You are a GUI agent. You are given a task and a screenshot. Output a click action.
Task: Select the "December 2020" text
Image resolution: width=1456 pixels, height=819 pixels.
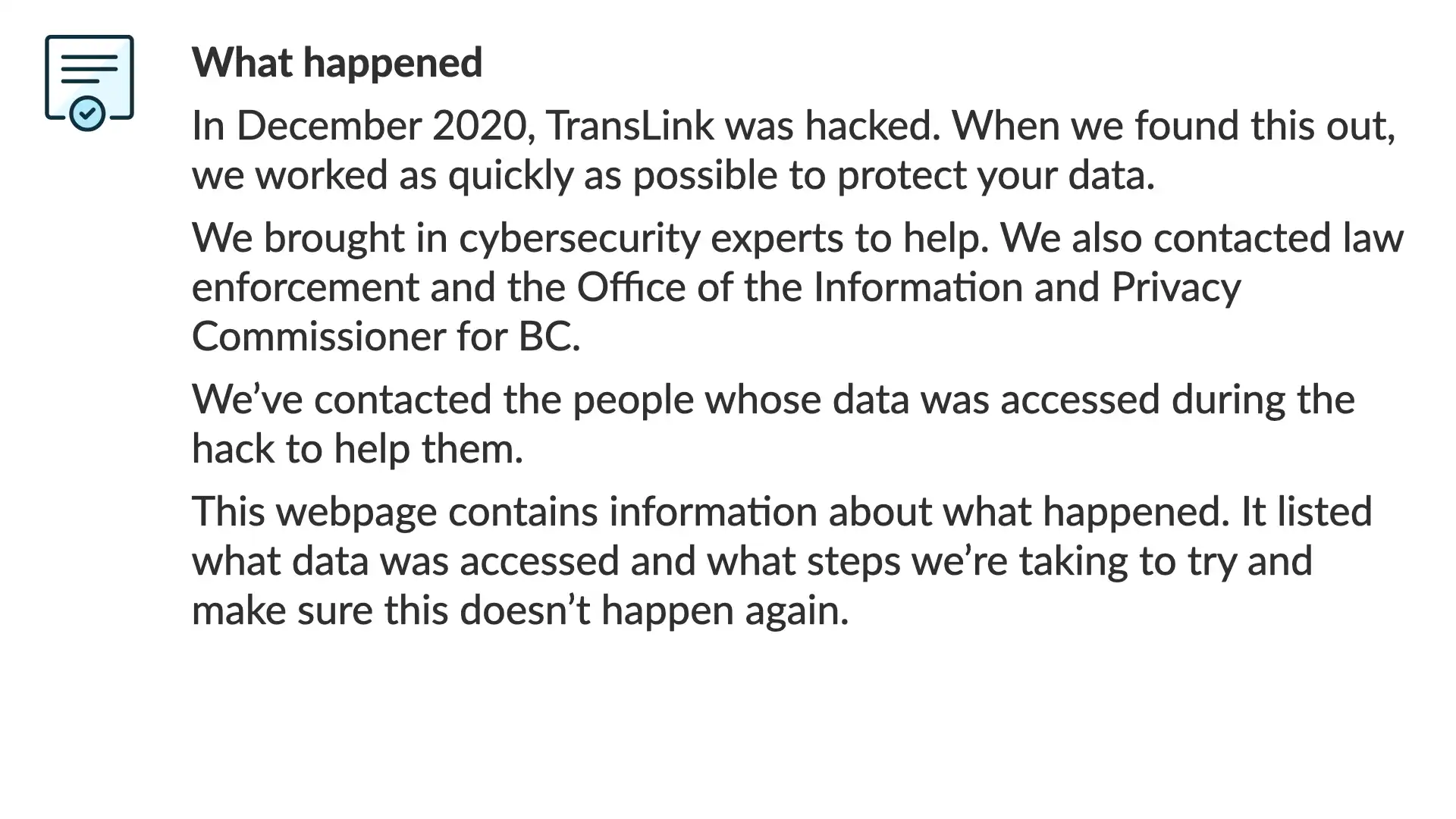381,125
